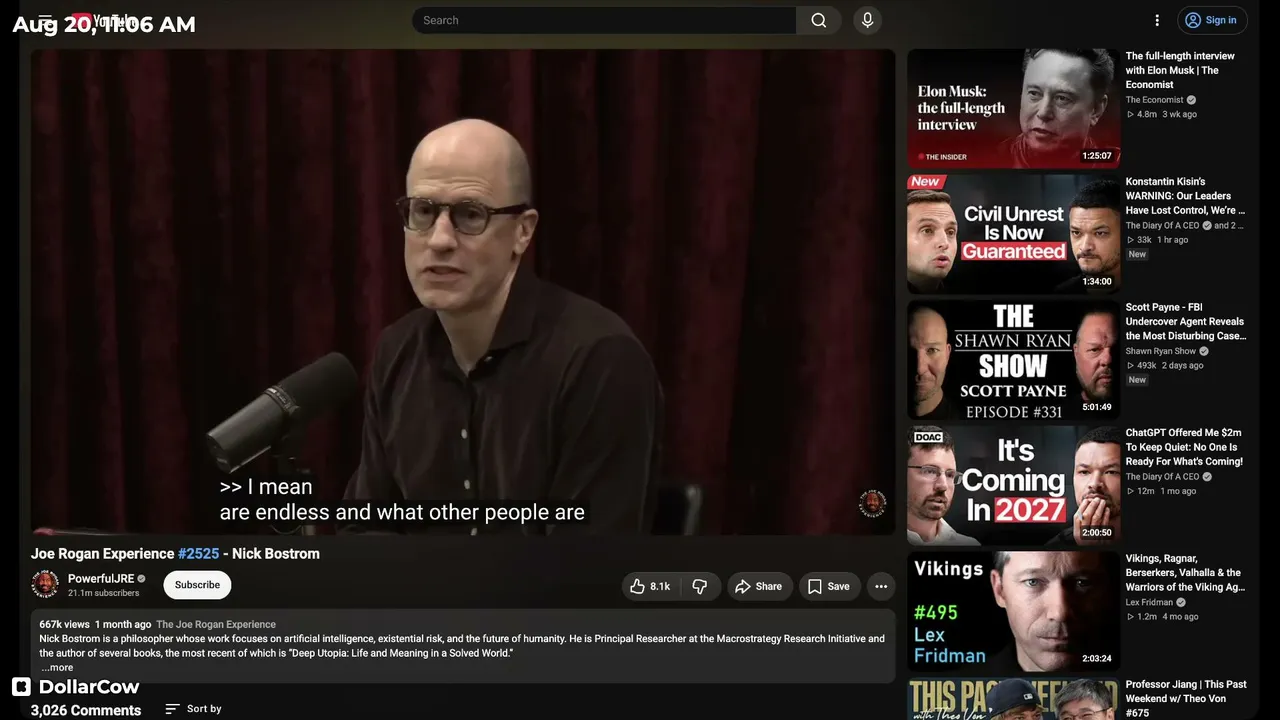Click the video player to pause playback
Image resolution: width=1280 pixels, height=720 pixels.
pos(463,292)
